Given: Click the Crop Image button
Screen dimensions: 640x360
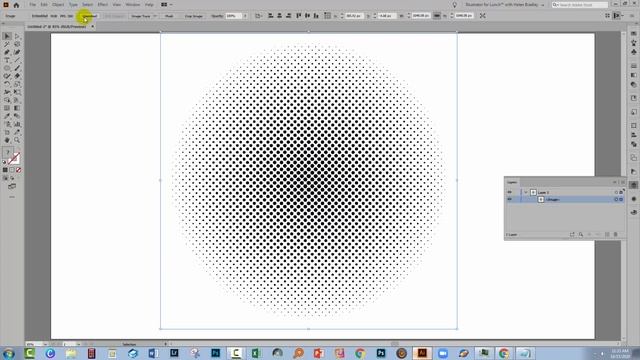Looking at the screenshot, I should click(194, 16).
